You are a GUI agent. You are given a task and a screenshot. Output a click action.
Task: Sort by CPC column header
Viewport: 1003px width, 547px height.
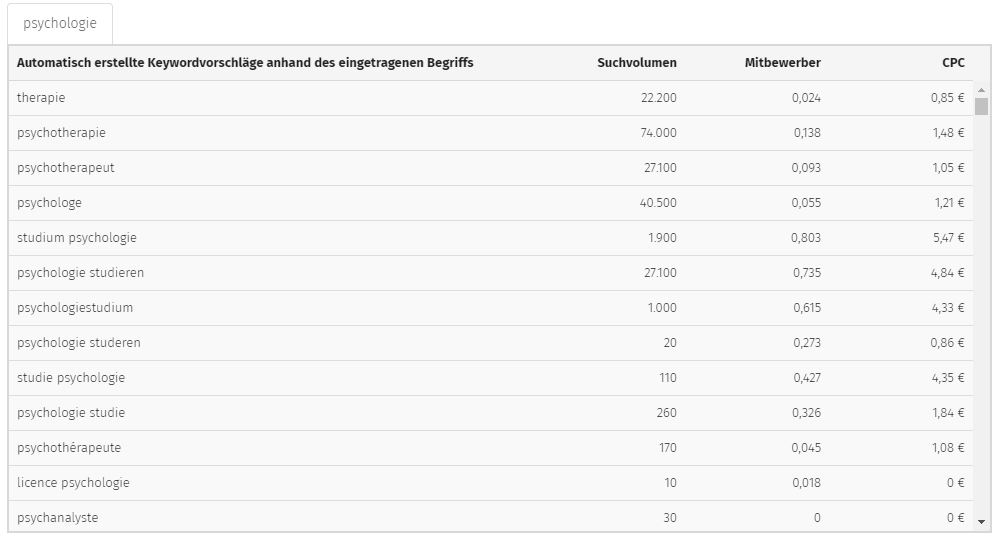[x=953, y=63]
